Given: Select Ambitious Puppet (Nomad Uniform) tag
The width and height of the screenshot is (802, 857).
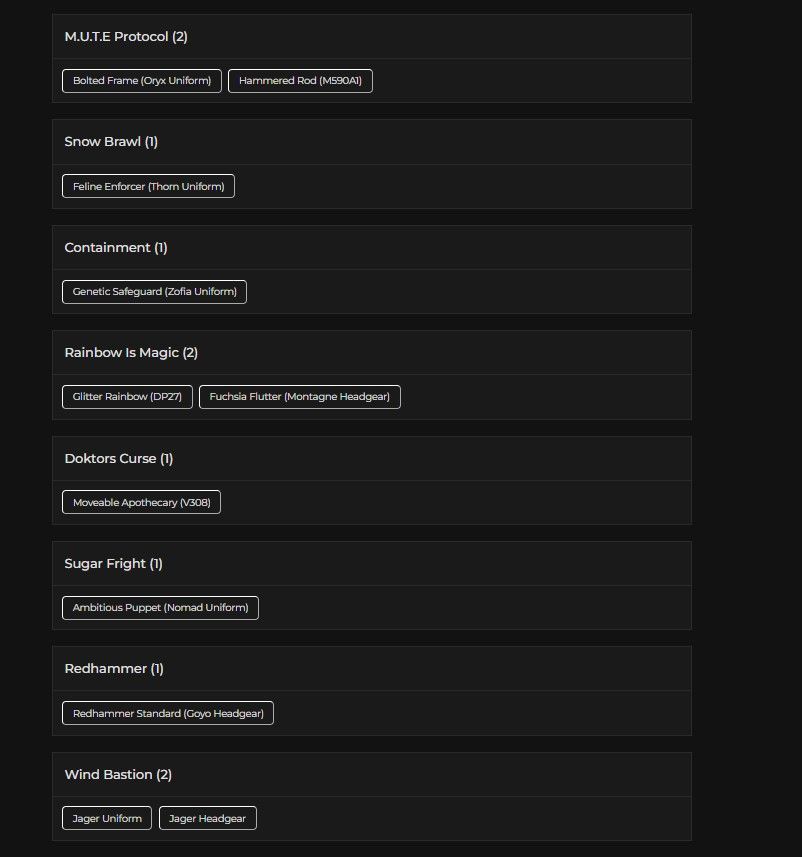Looking at the screenshot, I should (x=160, y=608).
